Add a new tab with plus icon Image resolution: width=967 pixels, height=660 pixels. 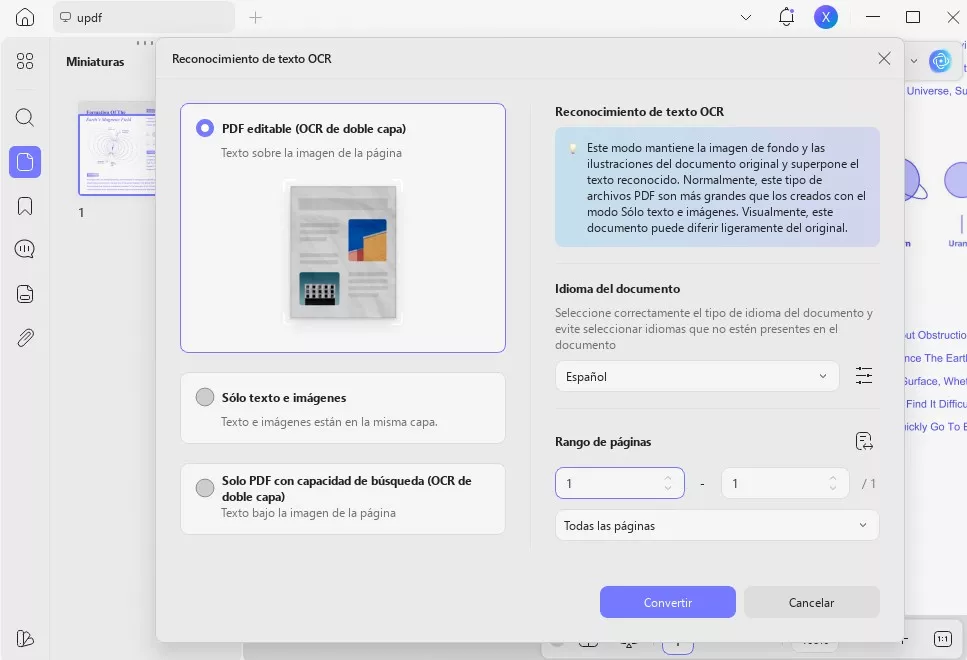(255, 17)
